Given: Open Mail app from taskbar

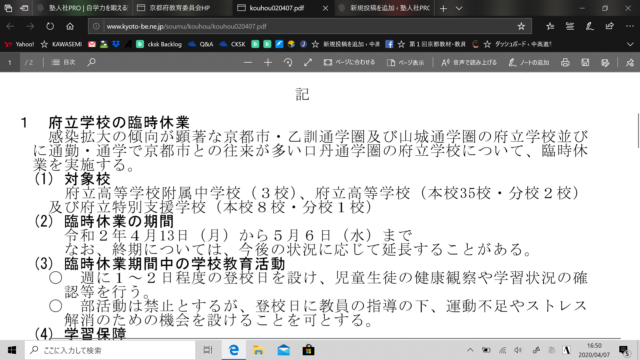Looking at the screenshot, I should (283, 350).
